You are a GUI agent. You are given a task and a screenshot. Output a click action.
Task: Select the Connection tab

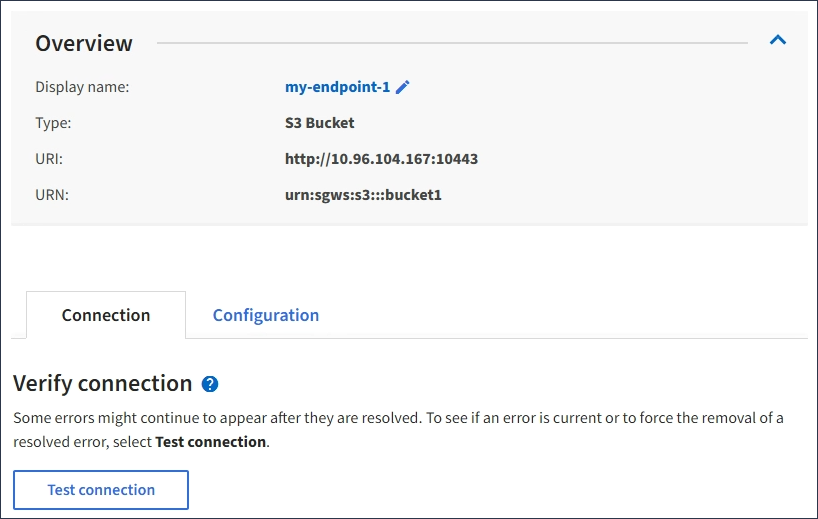106,315
